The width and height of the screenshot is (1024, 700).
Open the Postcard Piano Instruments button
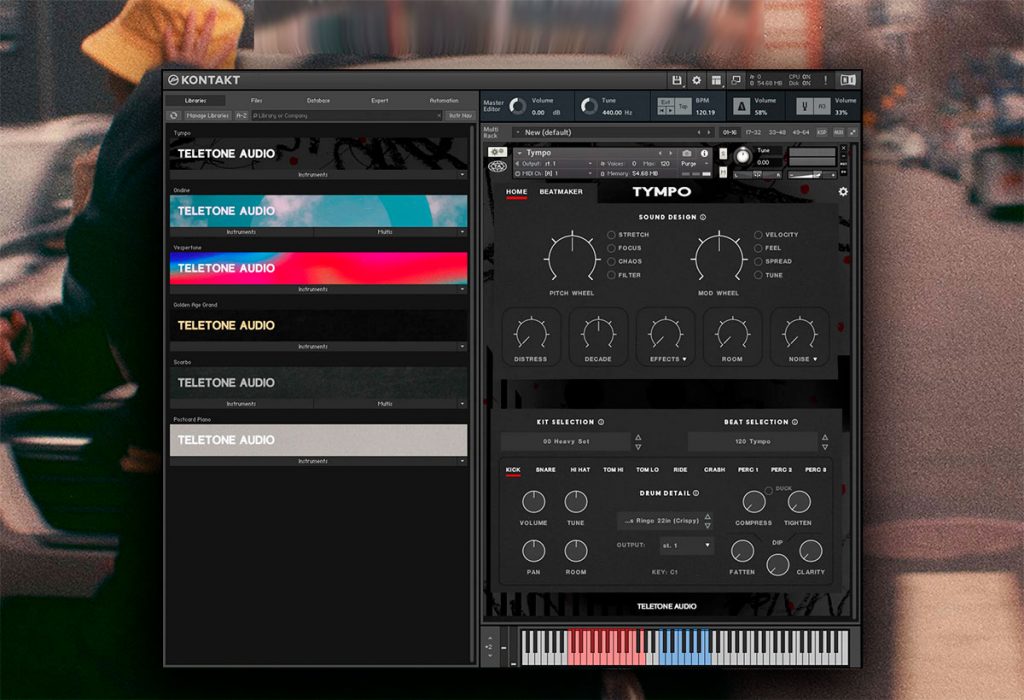tap(313, 461)
